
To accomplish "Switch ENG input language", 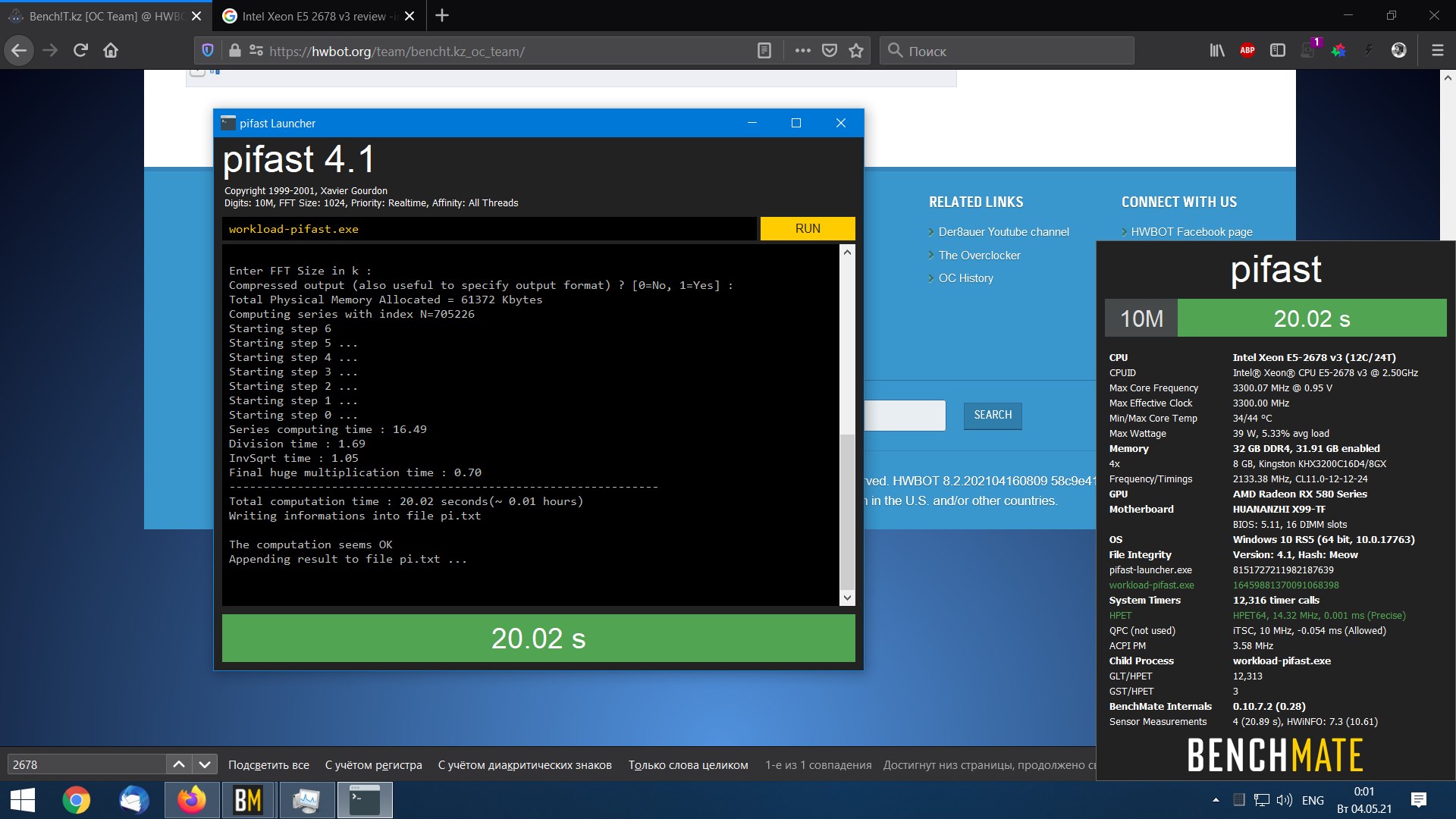I will click(1313, 800).
